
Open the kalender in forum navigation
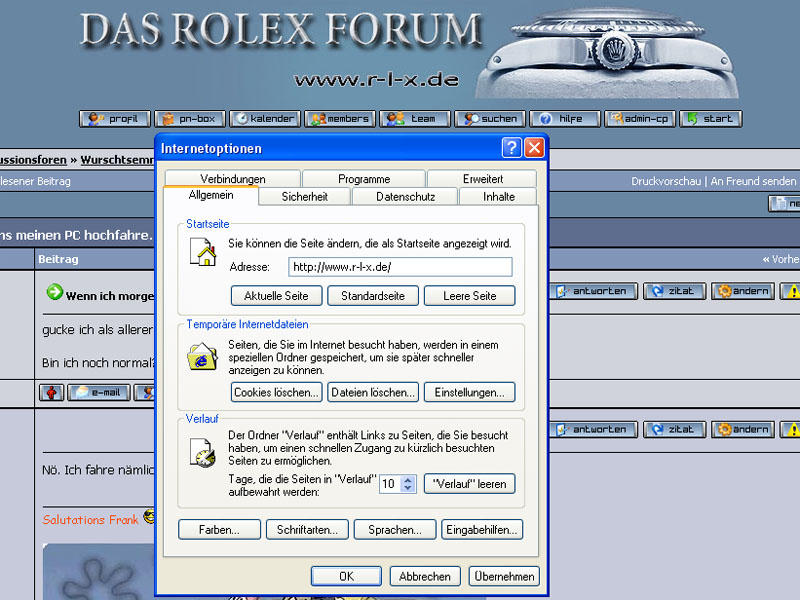click(265, 119)
